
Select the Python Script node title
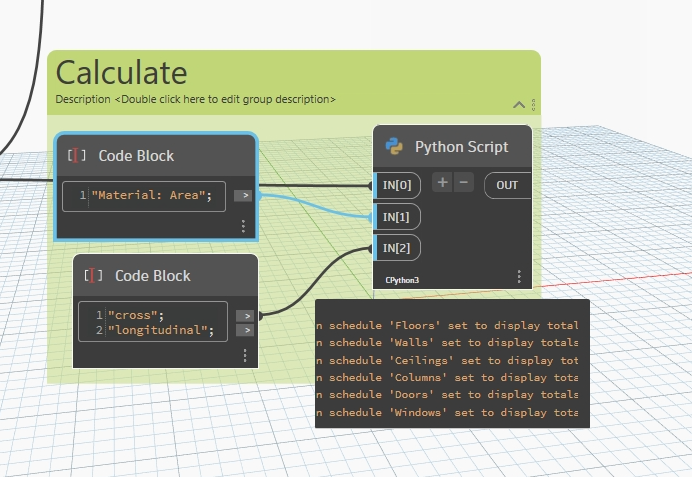(x=461, y=146)
